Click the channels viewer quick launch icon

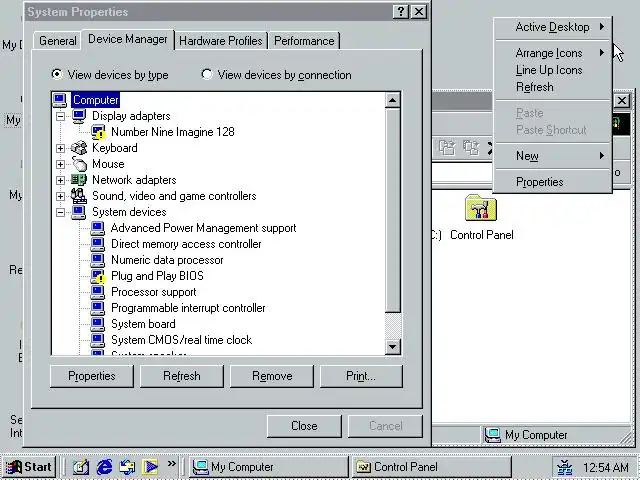click(150, 467)
